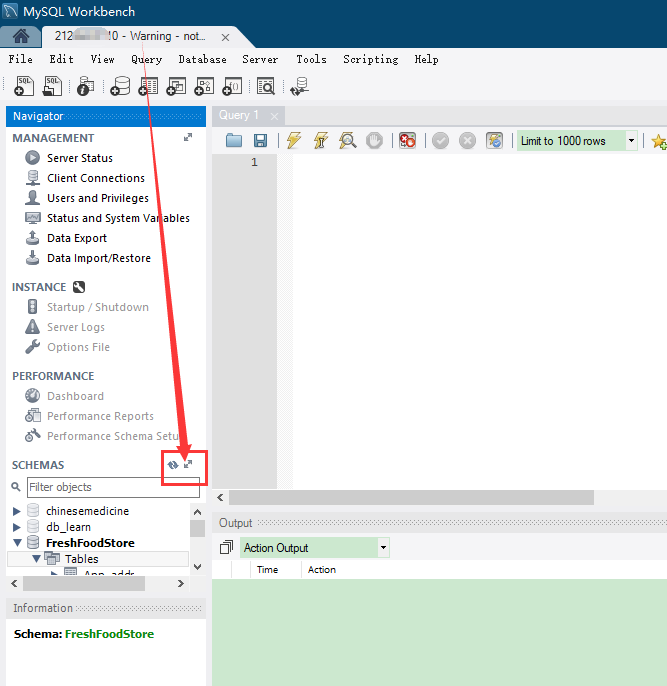Collapse FreshFoodStore schema node
Viewport: 667px width, 686px height.
pos(17,543)
